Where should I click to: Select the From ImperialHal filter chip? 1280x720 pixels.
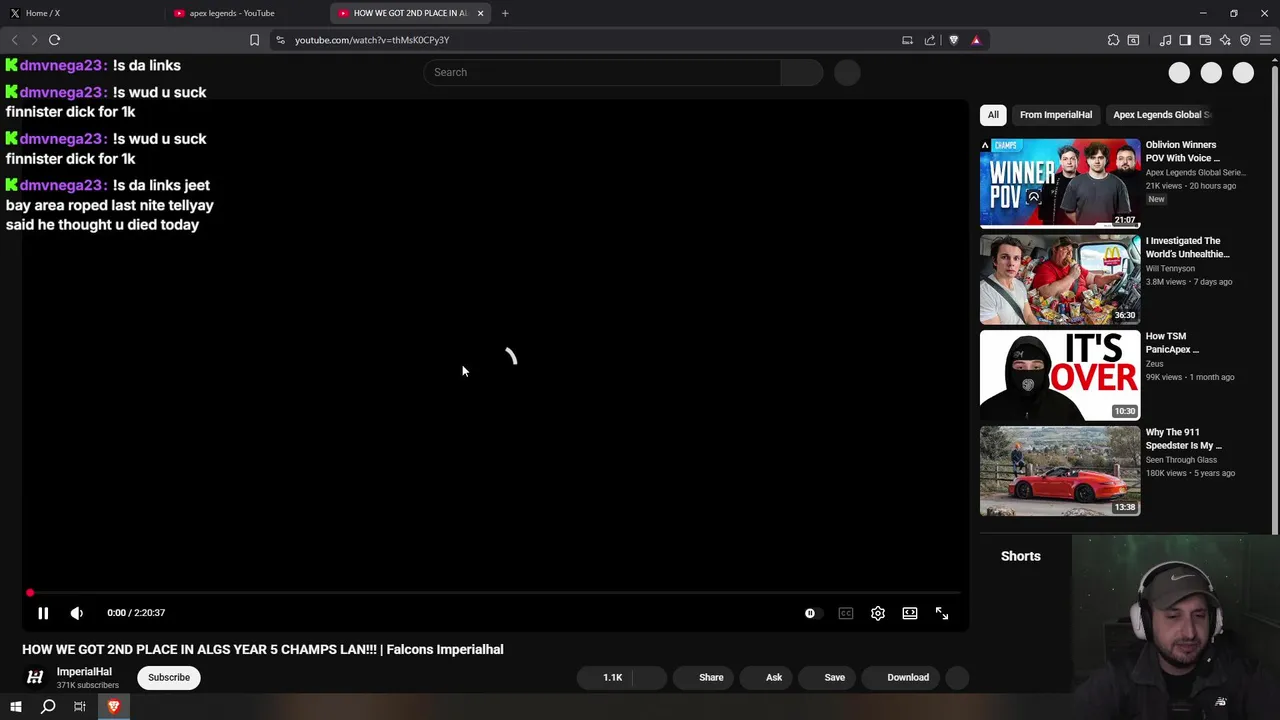point(1056,114)
